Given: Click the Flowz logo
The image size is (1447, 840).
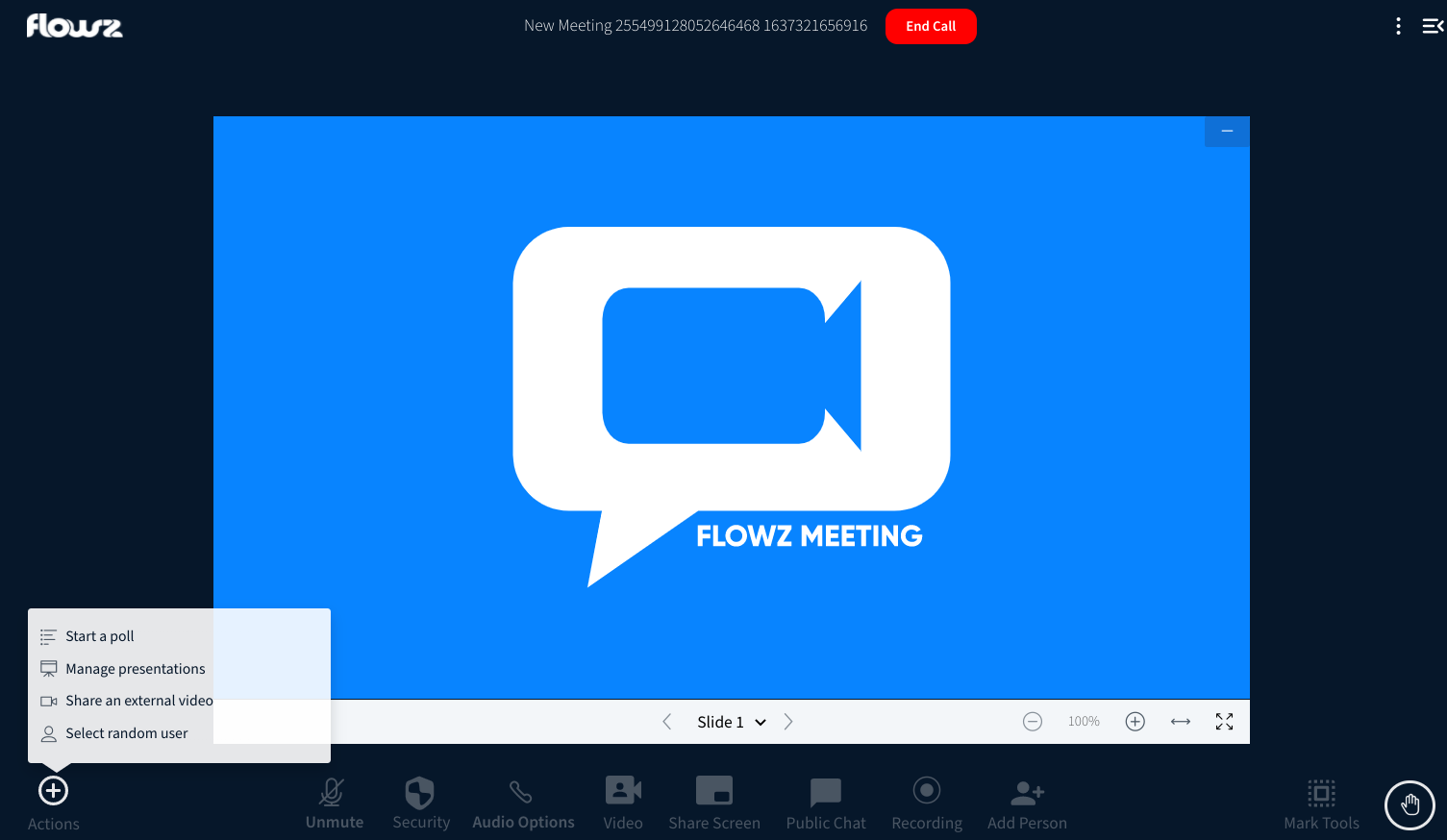Looking at the screenshot, I should click(74, 26).
